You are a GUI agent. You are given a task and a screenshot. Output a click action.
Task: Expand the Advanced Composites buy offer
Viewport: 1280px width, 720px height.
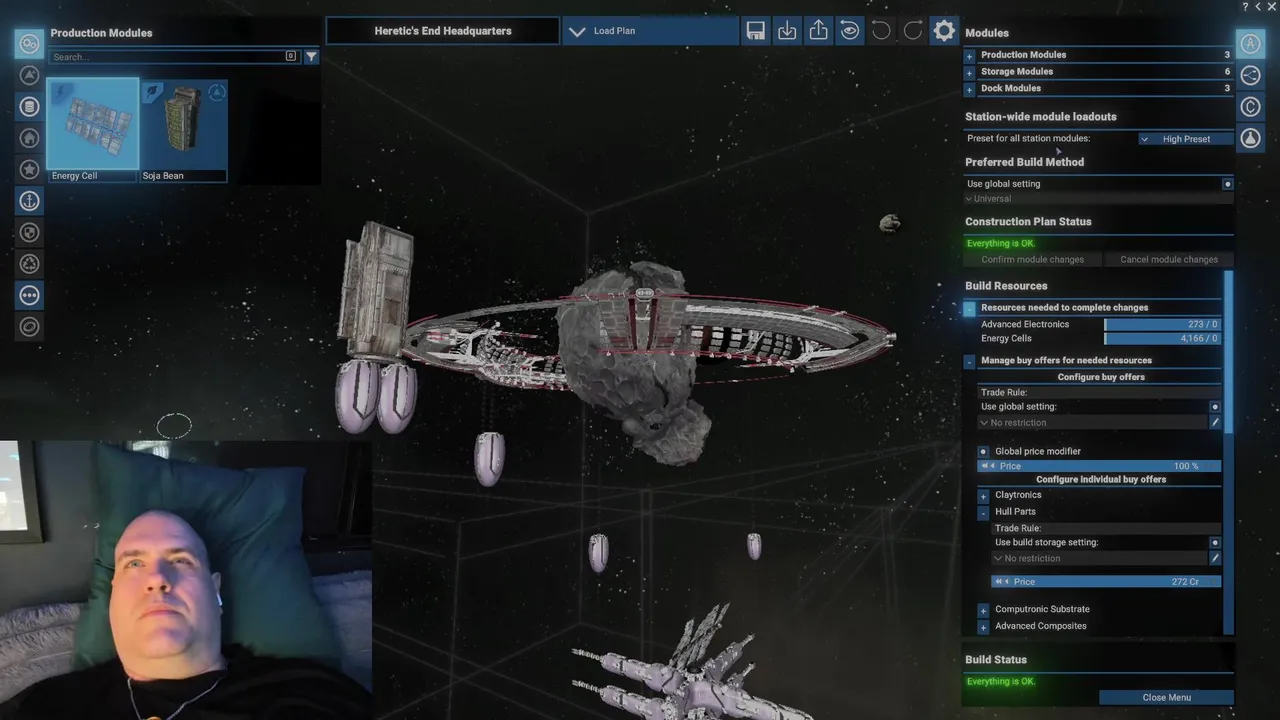click(983, 627)
